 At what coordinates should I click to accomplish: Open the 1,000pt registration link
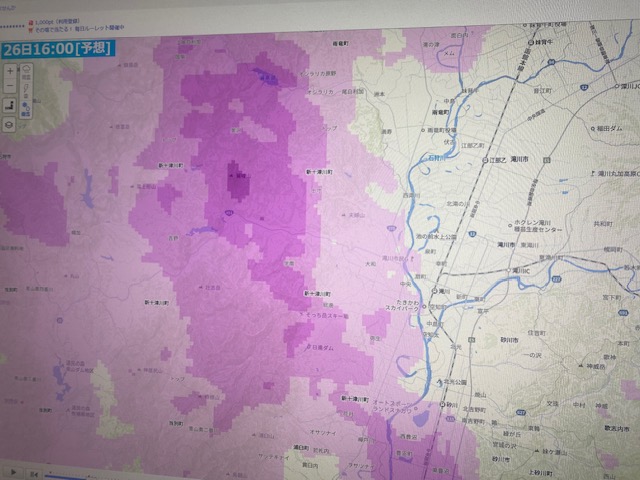[50, 20]
